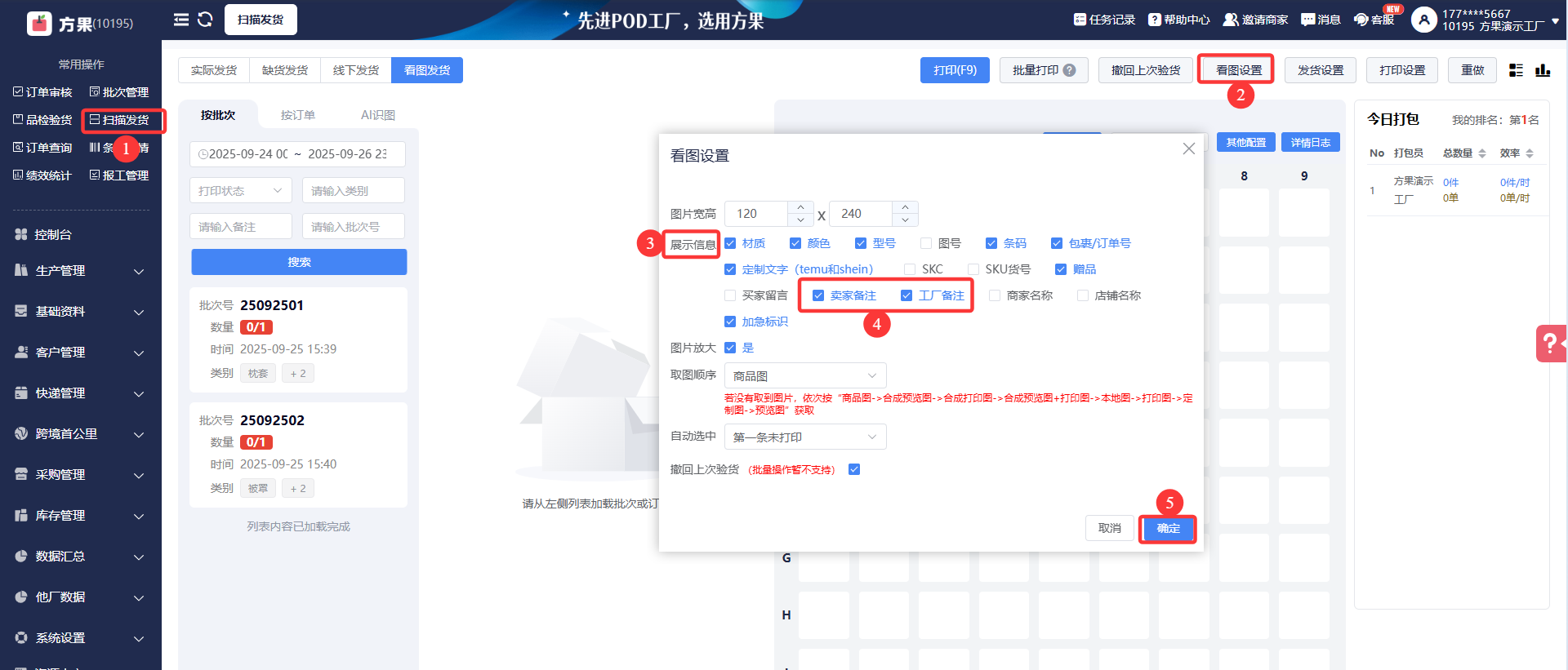Click 撤回上次验货 toolbar button
This screenshot has width=1568, height=670.
point(1146,70)
